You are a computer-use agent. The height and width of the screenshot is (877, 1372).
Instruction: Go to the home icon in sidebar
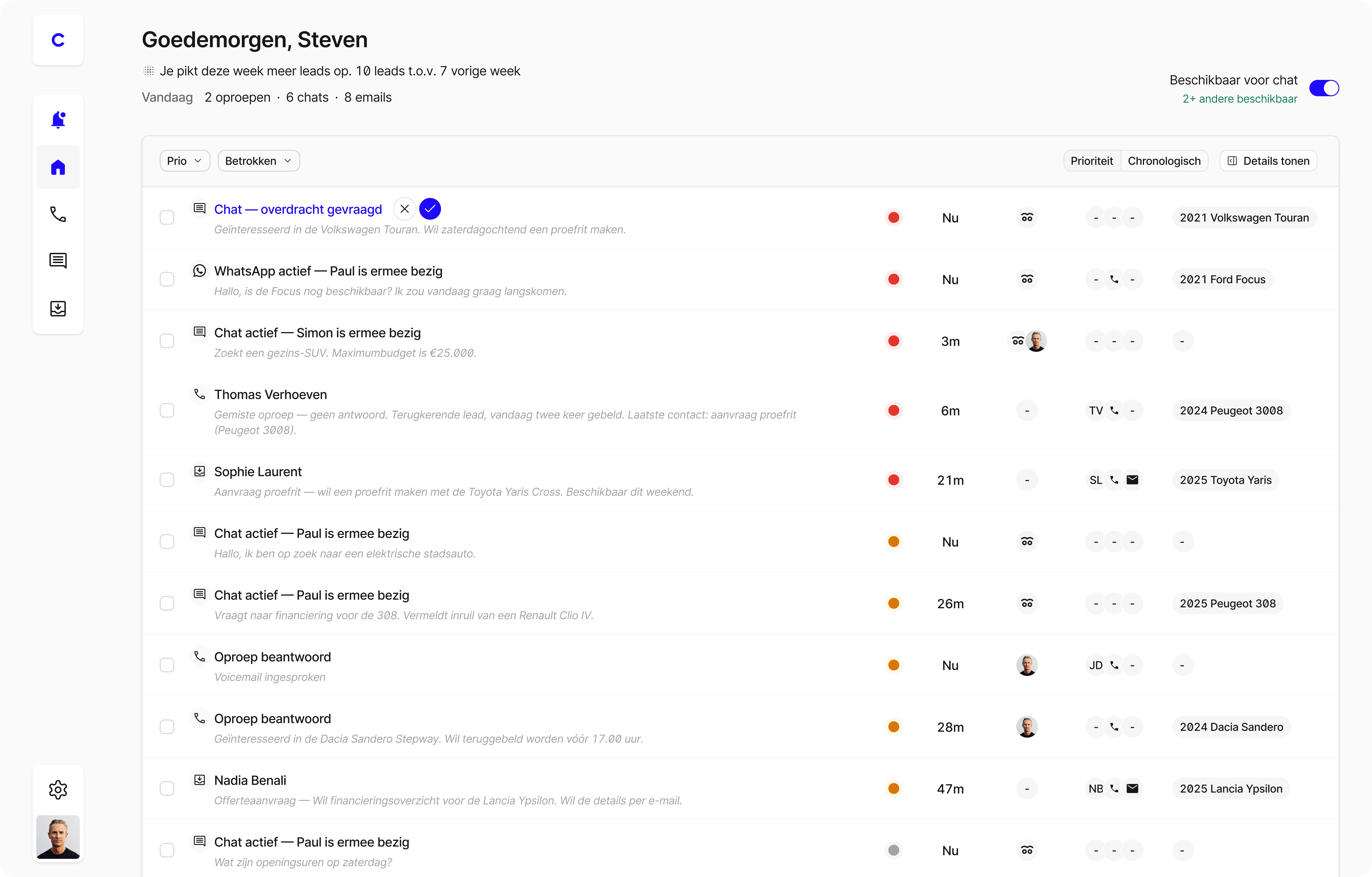pos(58,167)
